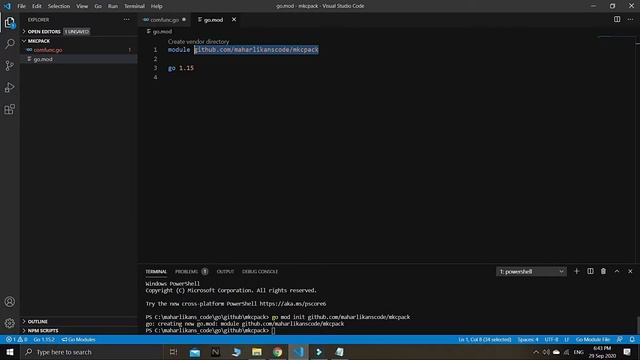Open the Run and Debug view
Image resolution: width=640 pixels, height=360 pixels.
click(10, 87)
